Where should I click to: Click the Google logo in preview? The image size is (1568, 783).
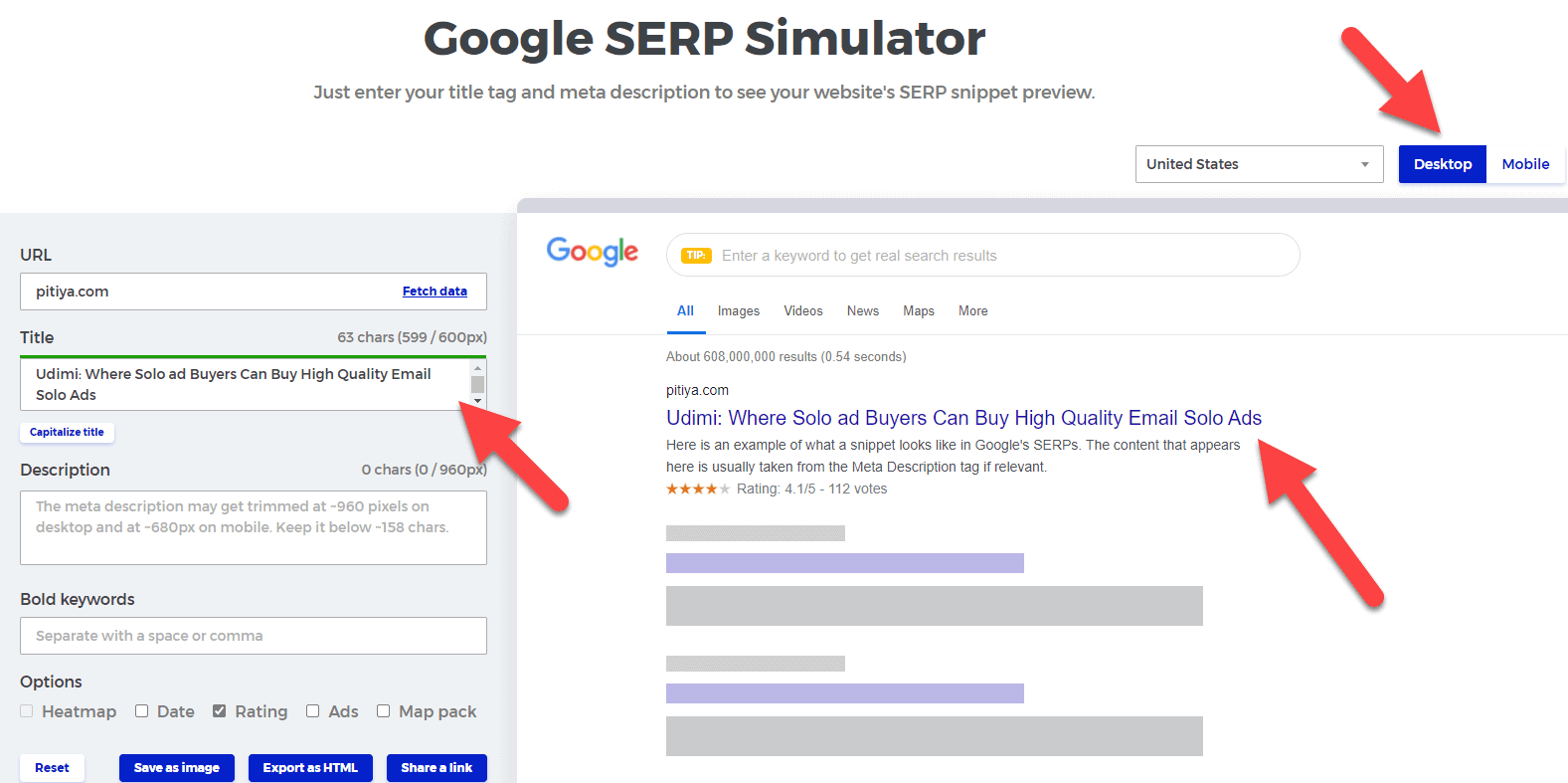click(x=593, y=252)
